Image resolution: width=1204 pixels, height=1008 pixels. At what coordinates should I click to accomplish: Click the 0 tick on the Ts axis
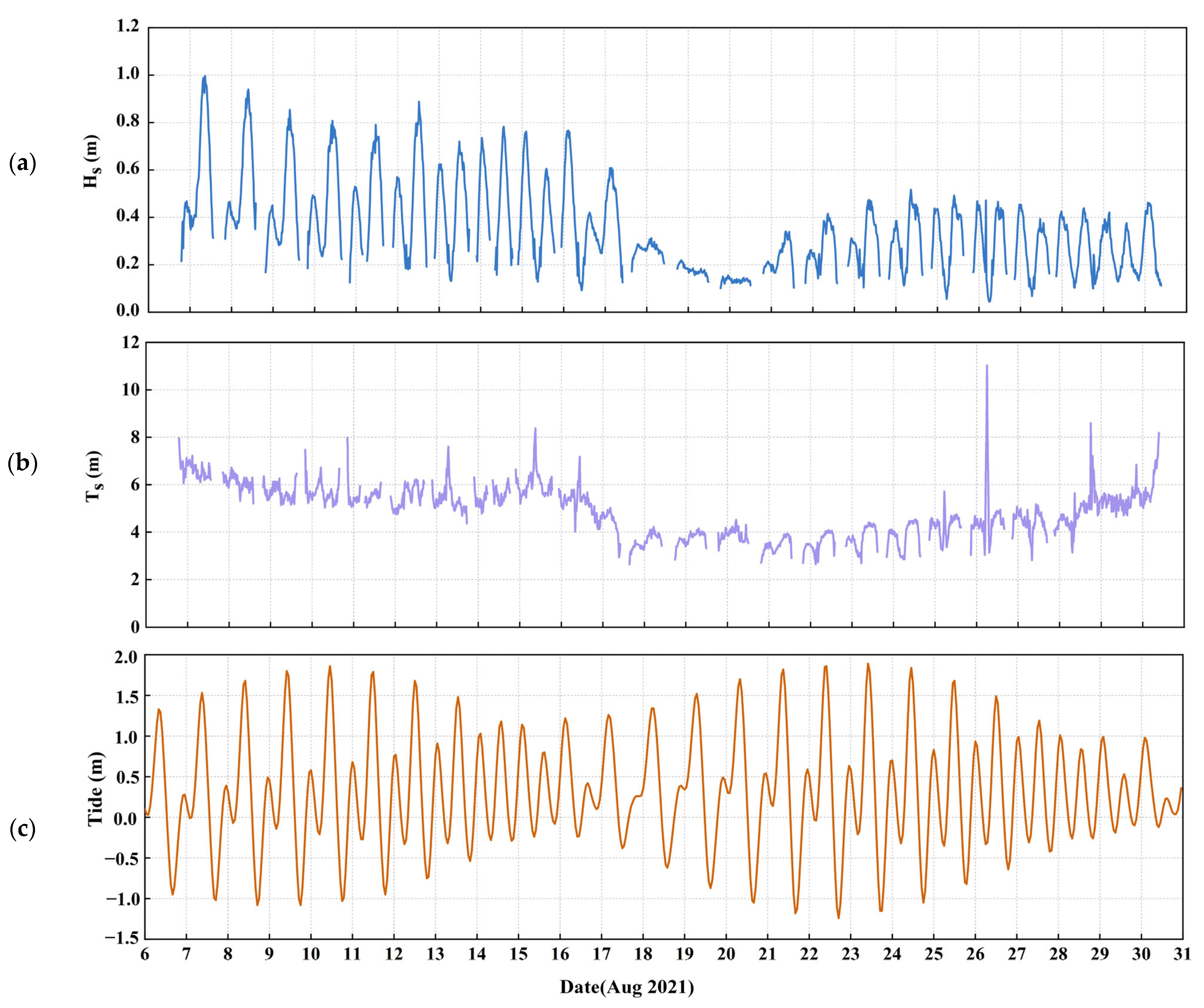point(135,627)
